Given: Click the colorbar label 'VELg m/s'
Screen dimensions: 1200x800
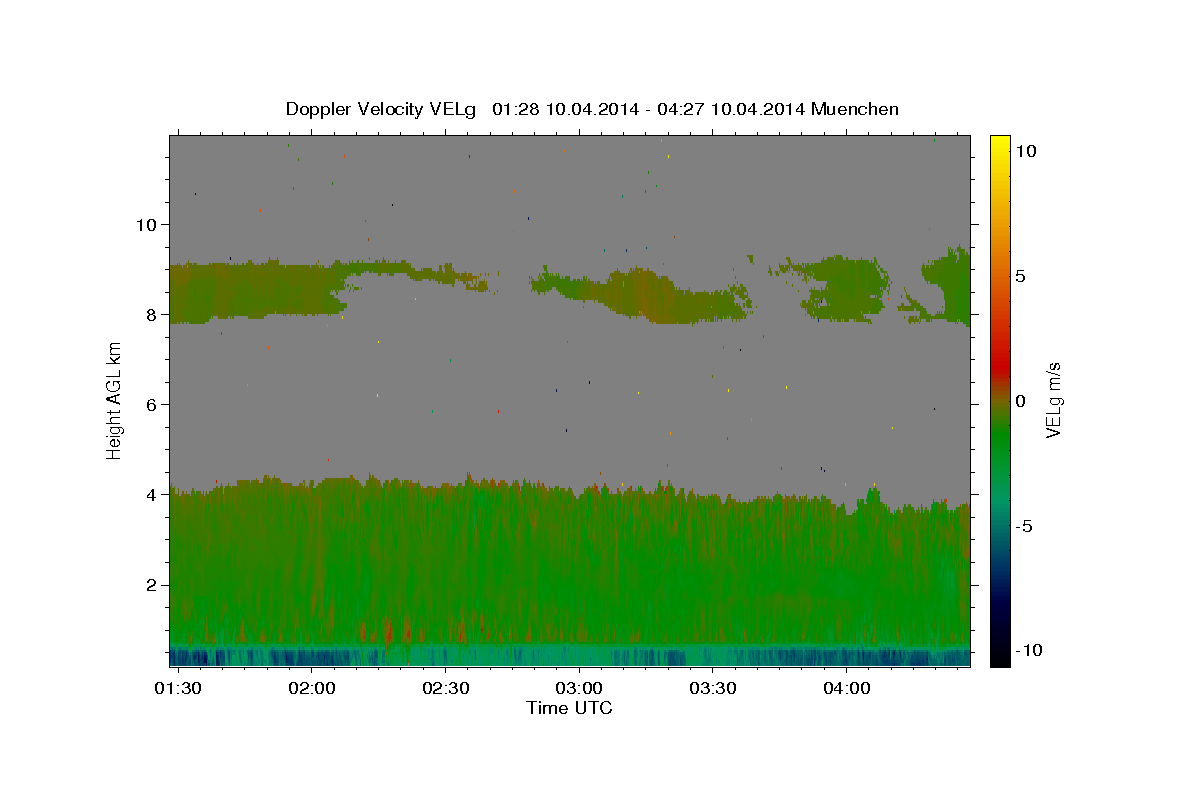Looking at the screenshot, I should pos(1054,400).
